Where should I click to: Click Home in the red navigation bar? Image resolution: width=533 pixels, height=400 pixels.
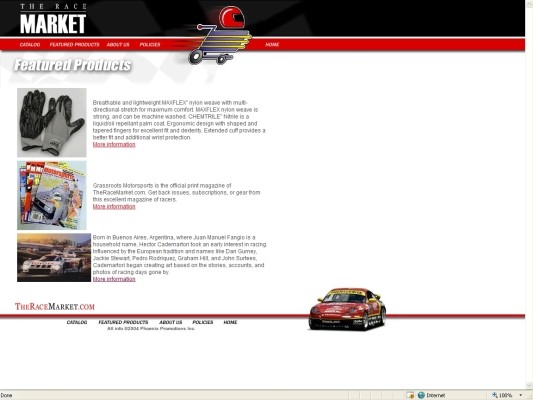(272, 45)
